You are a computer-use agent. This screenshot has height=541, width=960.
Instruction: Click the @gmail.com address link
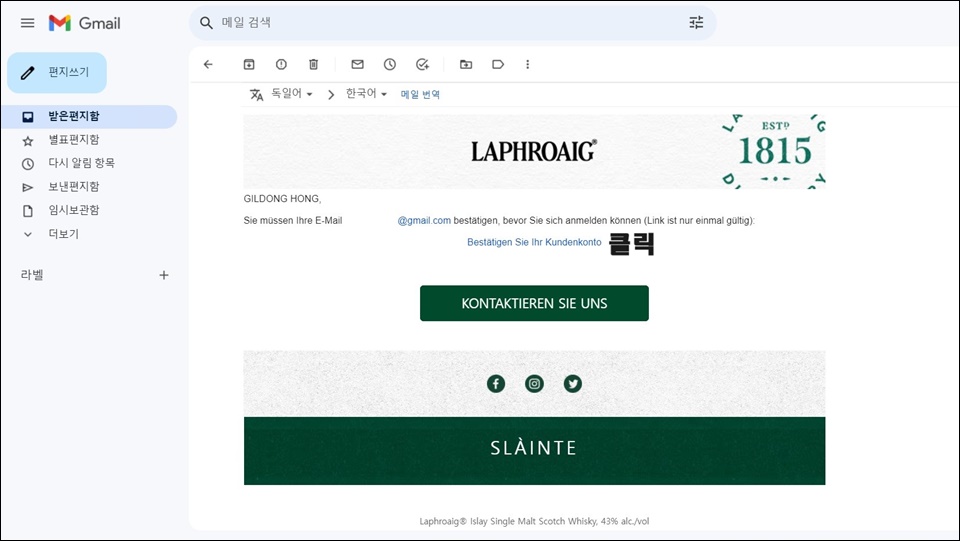click(424, 220)
